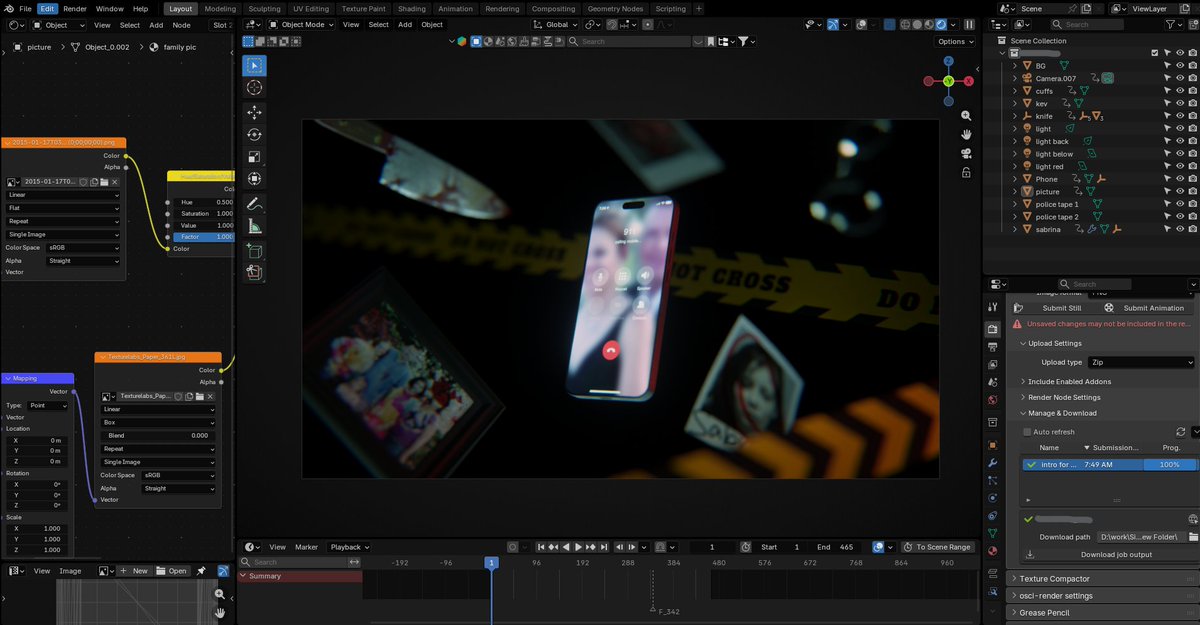Select the Annotate tool
The height and width of the screenshot is (625, 1200).
254,204
